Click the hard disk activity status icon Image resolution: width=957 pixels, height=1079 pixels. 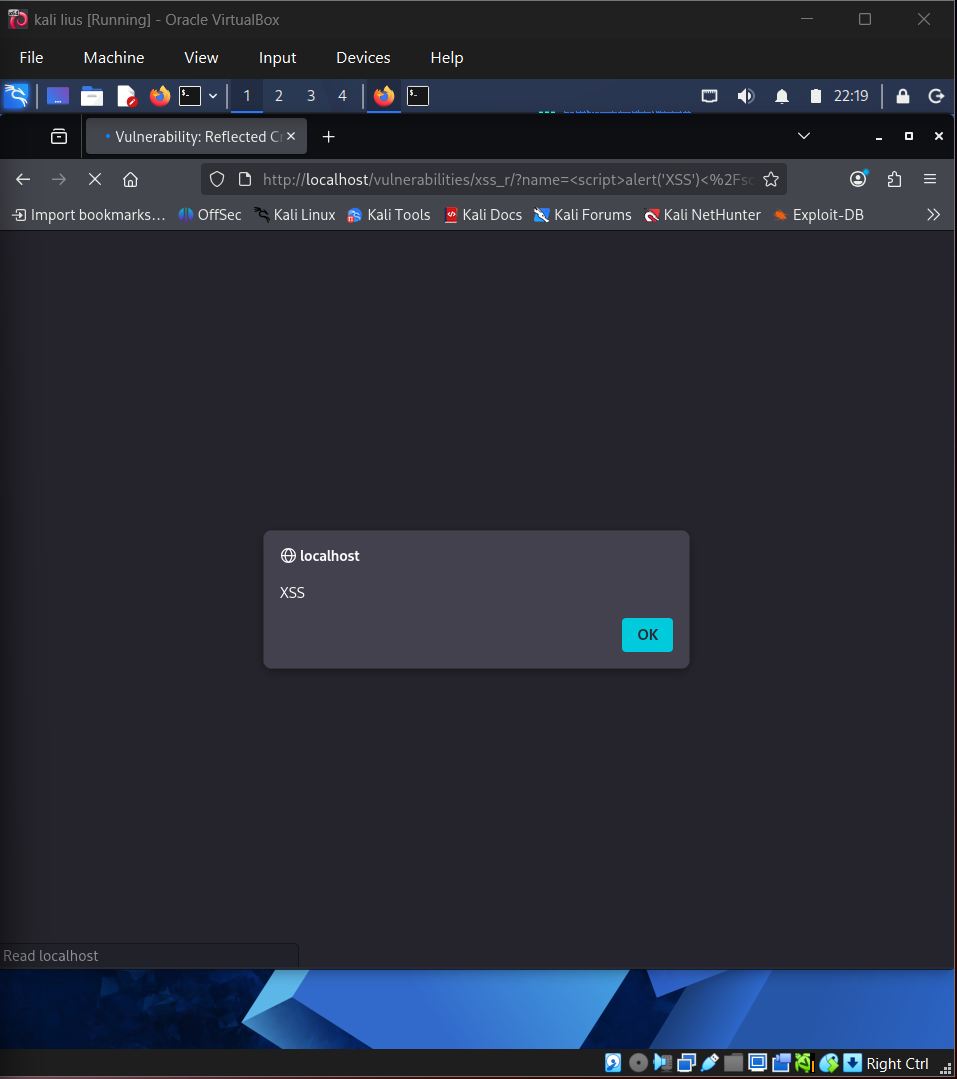(x=613, y=1063)
